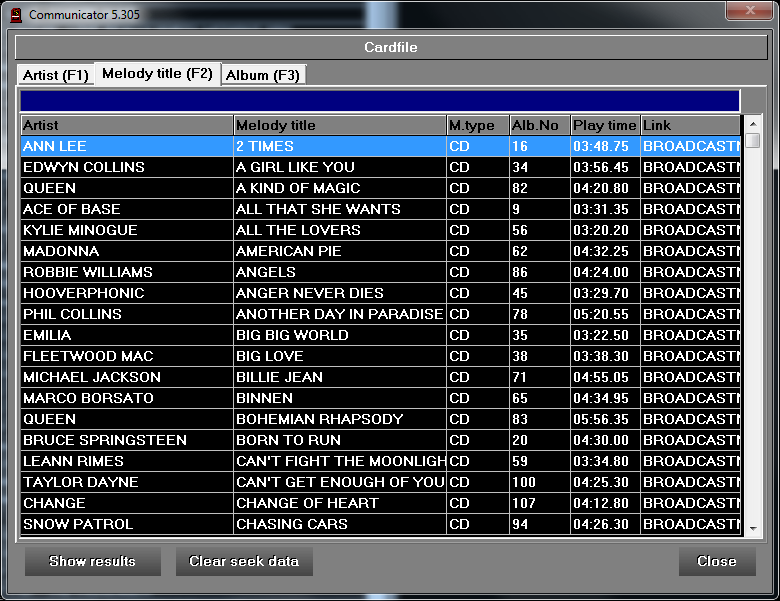This screenshot has height=601, width=780.
Task: Click the Alb.No column header
Action: point(540,125)
